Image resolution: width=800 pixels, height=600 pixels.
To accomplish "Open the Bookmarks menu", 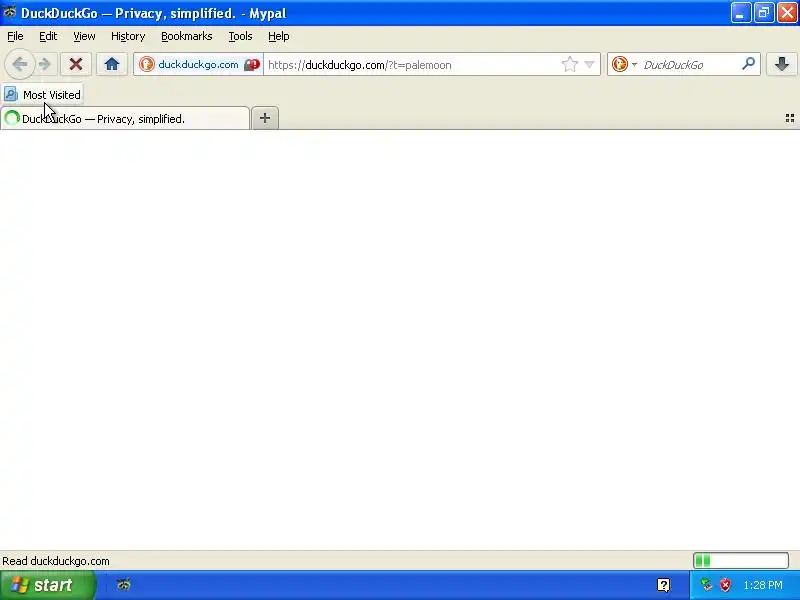I will 187,36.
